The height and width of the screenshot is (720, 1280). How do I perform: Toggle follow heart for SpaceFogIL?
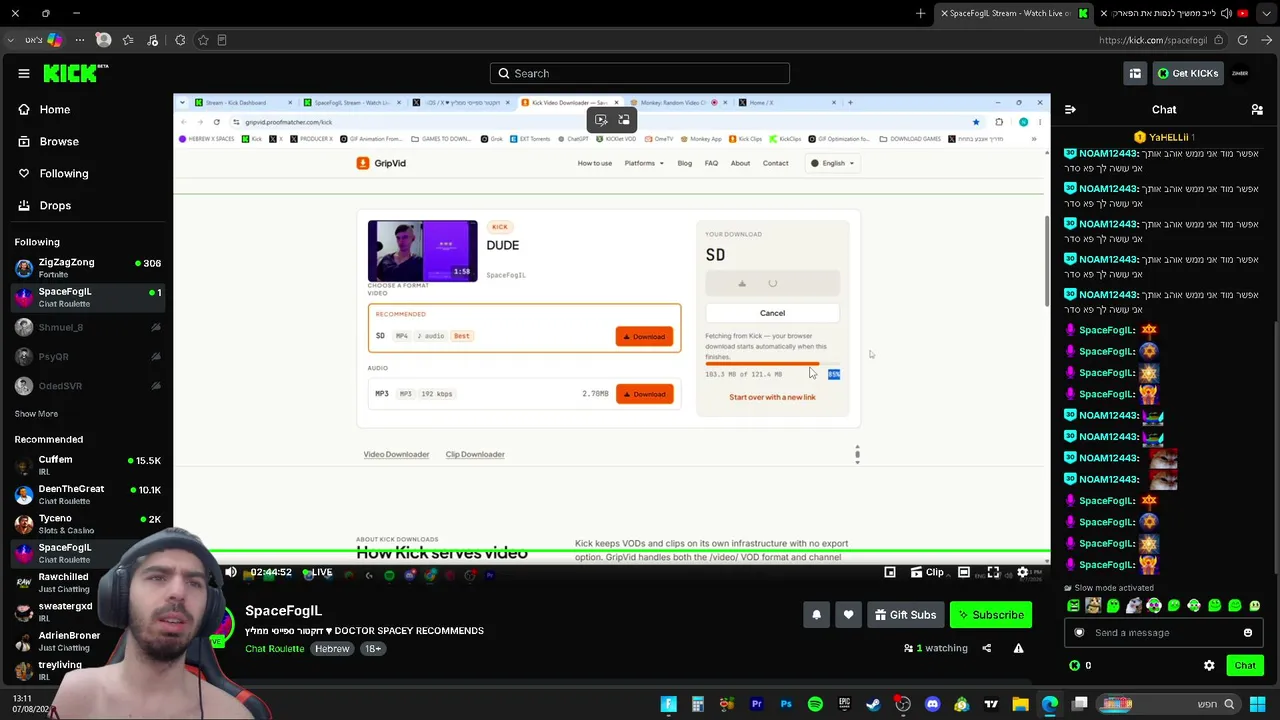click(x=848, y=615)
